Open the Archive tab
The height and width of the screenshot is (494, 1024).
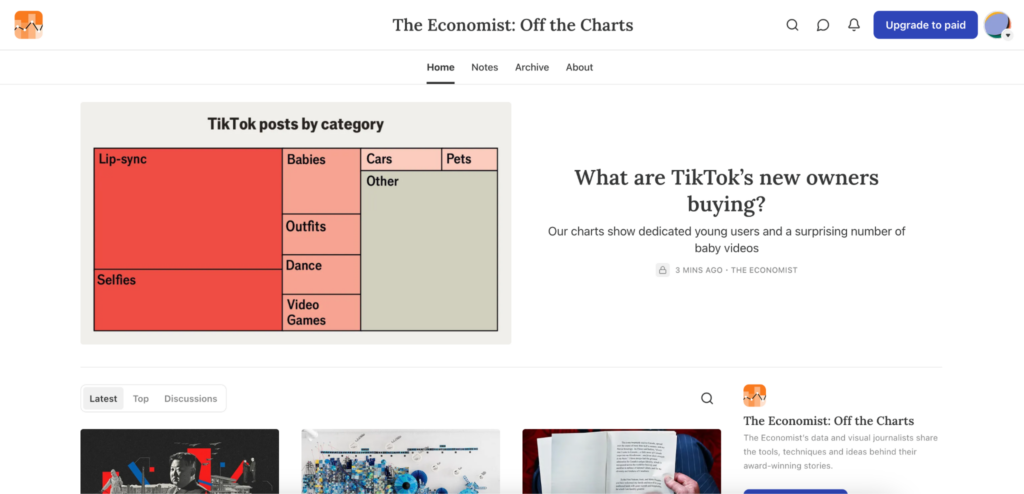(x=532, y=67)
